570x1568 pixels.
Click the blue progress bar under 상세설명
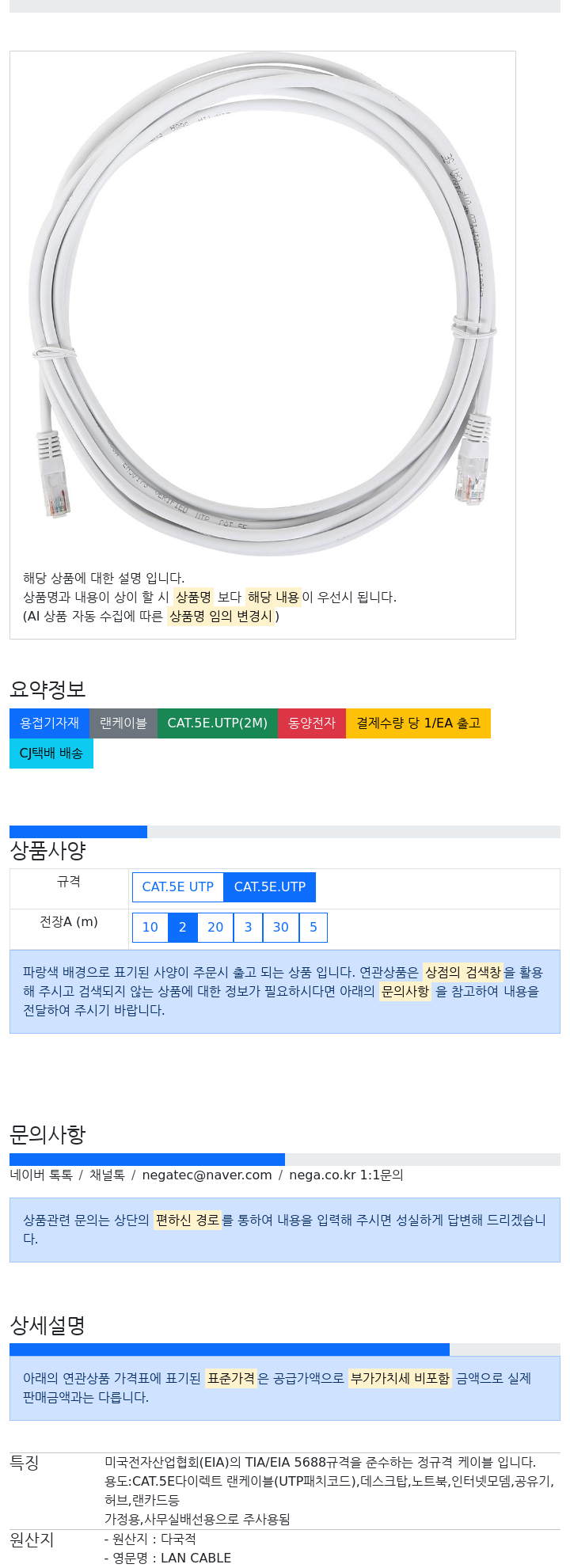pos(230,1350)
